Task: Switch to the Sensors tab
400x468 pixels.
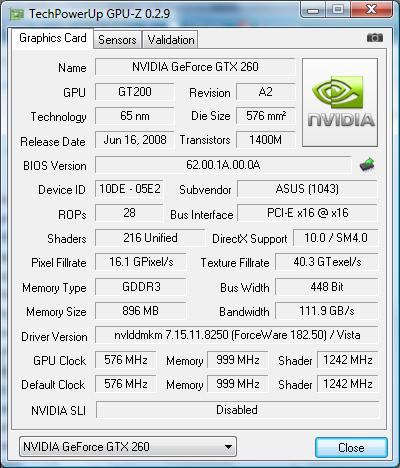Action: pyautogui.click(x=117, y=40)
